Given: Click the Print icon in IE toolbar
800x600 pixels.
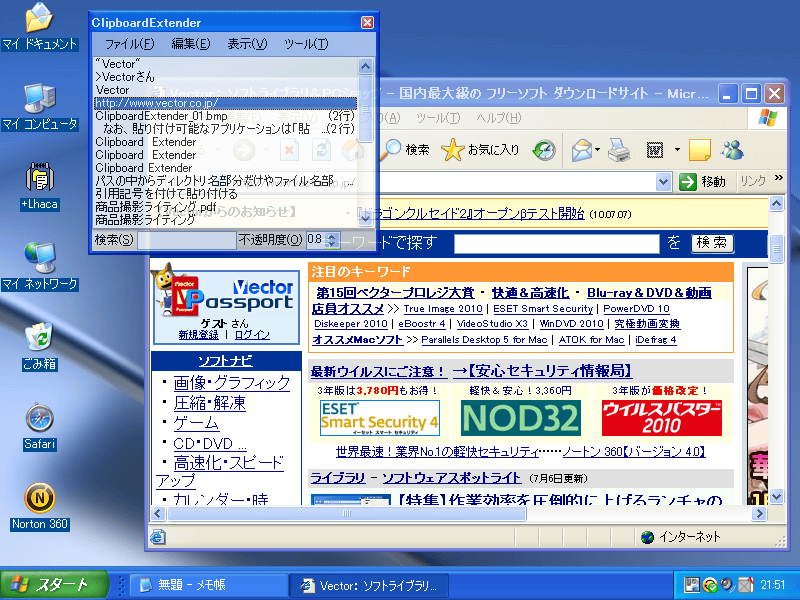Looking at the screenshot, I should coord(619,150).
